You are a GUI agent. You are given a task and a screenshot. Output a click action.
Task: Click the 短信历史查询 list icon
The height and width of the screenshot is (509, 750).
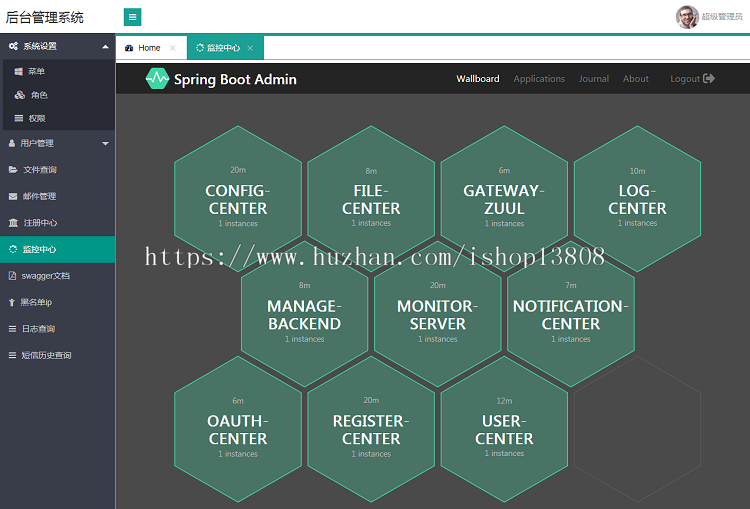(12, 355)
